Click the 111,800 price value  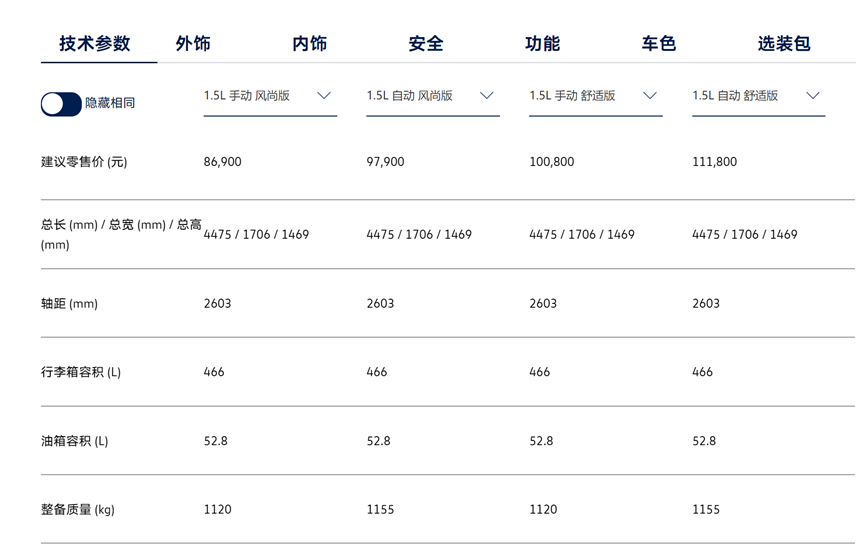point(714,162)
